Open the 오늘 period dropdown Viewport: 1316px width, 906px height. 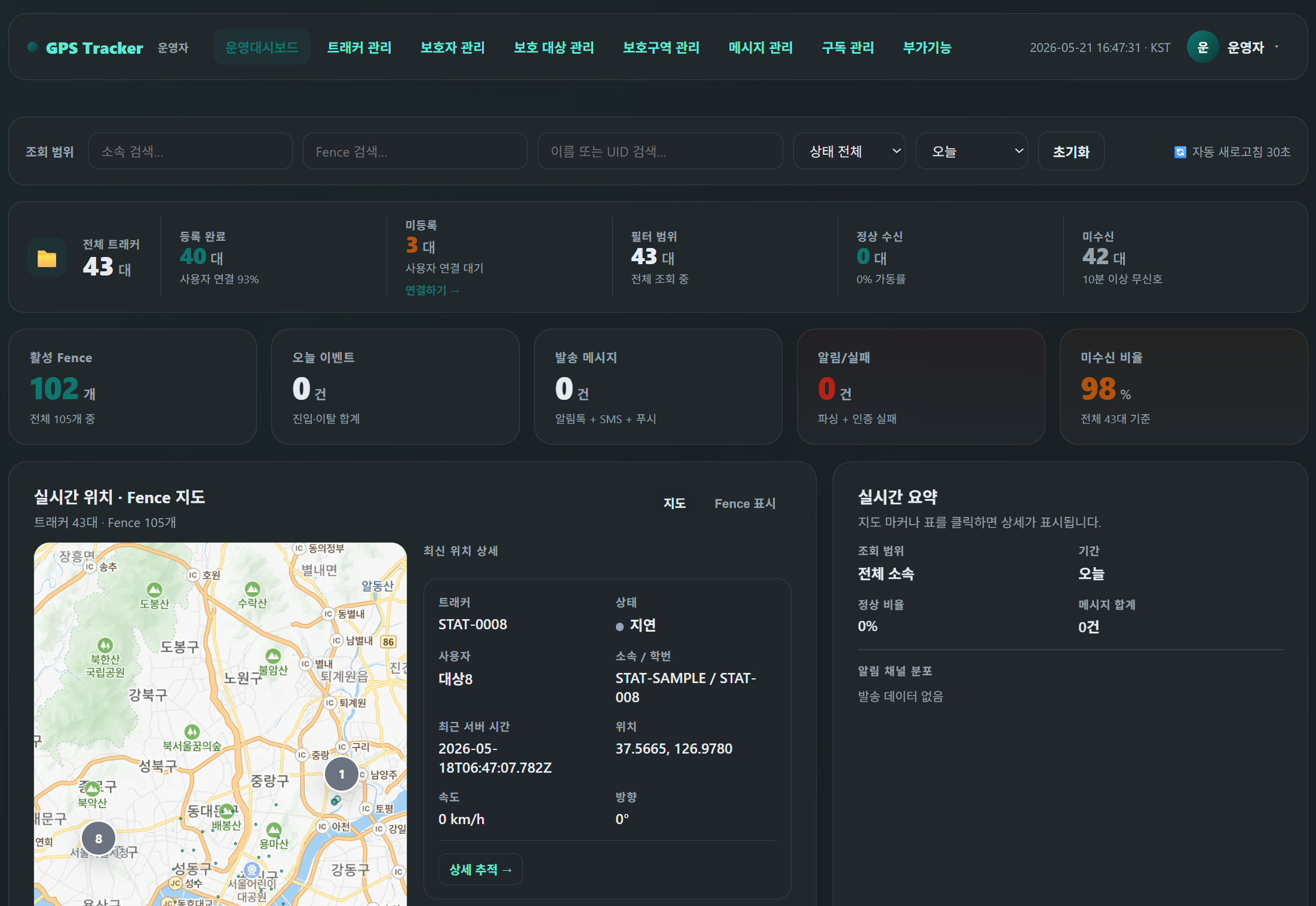coord(971,151)
